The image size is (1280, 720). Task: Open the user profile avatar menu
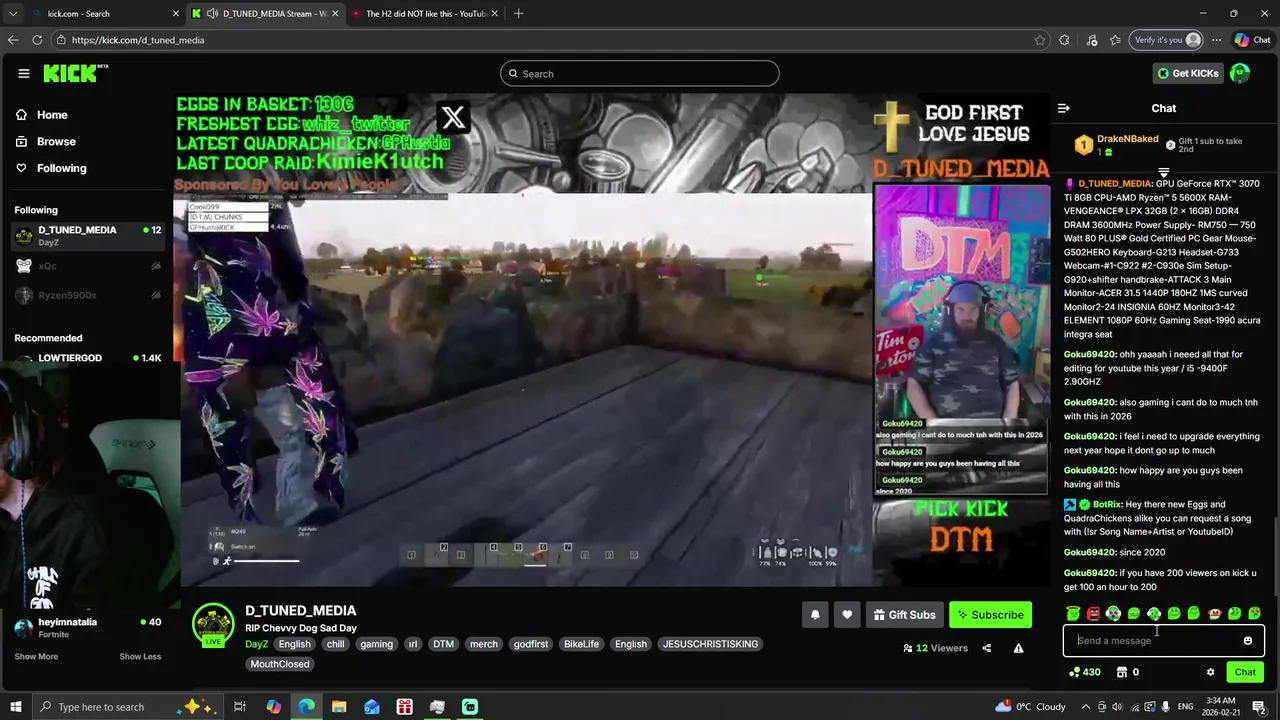coord(1240,73)
